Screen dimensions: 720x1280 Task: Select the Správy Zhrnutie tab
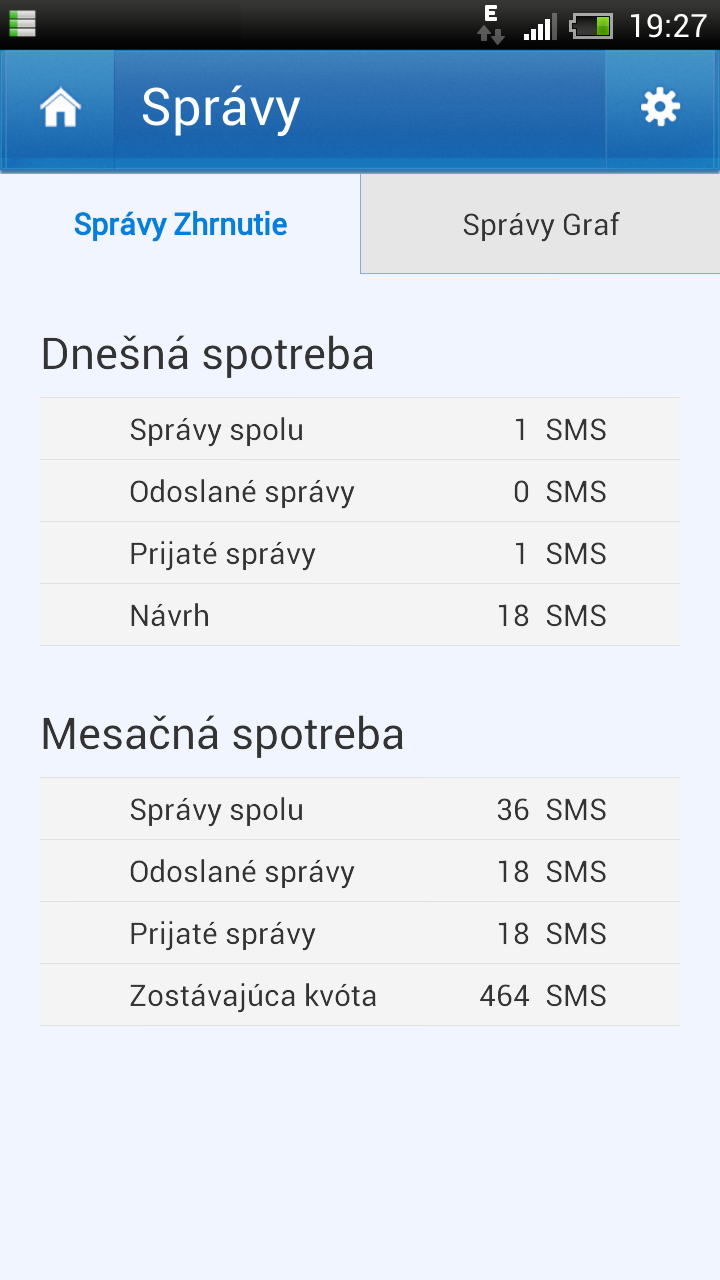[180, 224]
